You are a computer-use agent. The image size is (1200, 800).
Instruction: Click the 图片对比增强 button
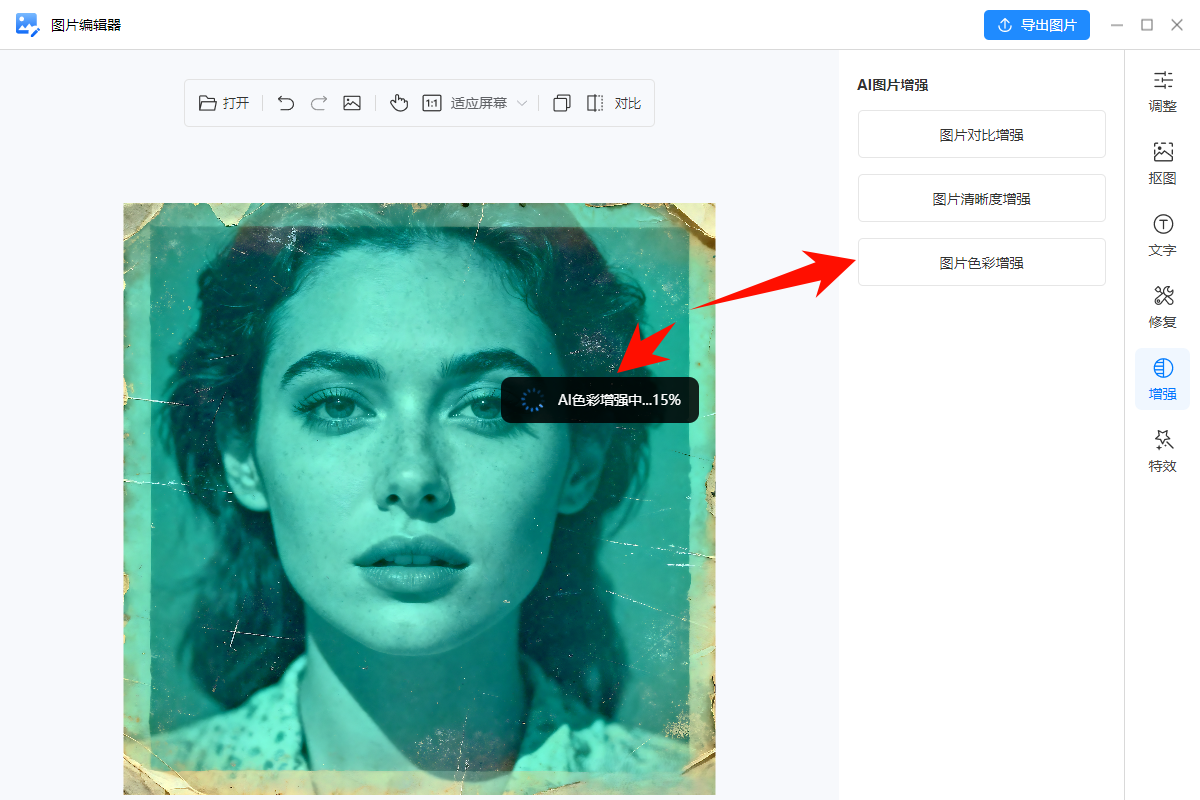[981, 135]
